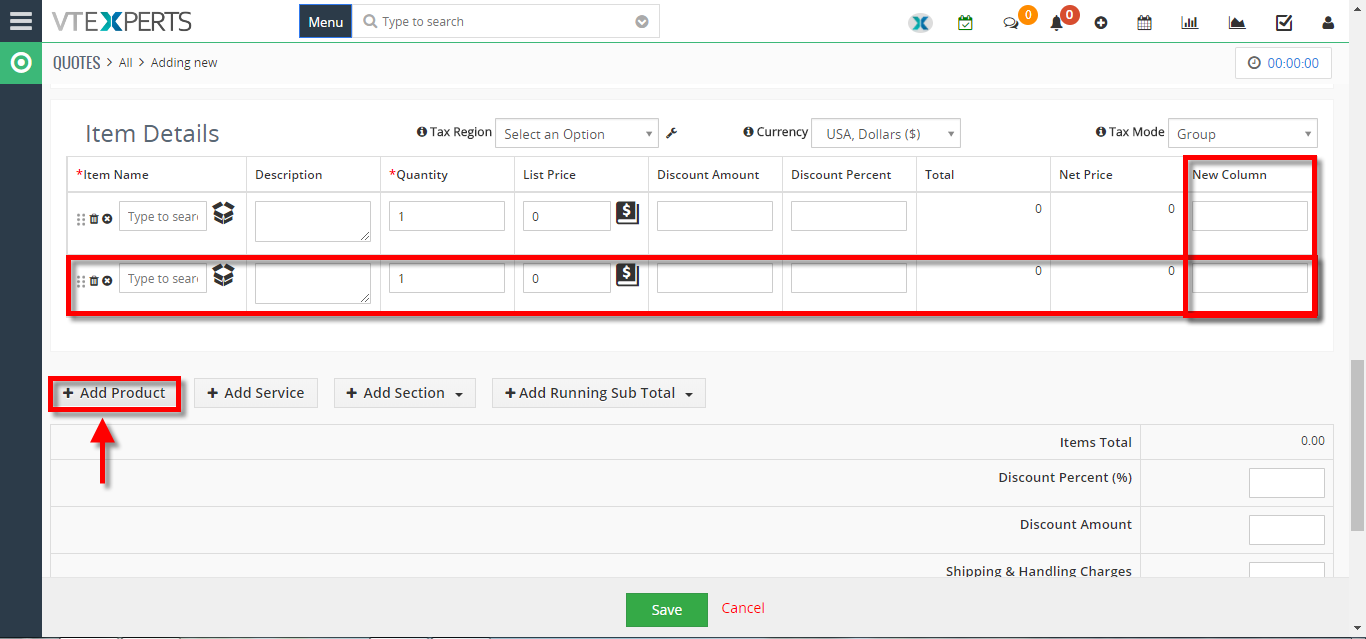
Task: Click first row Quantity field
Action: (447, 216)
